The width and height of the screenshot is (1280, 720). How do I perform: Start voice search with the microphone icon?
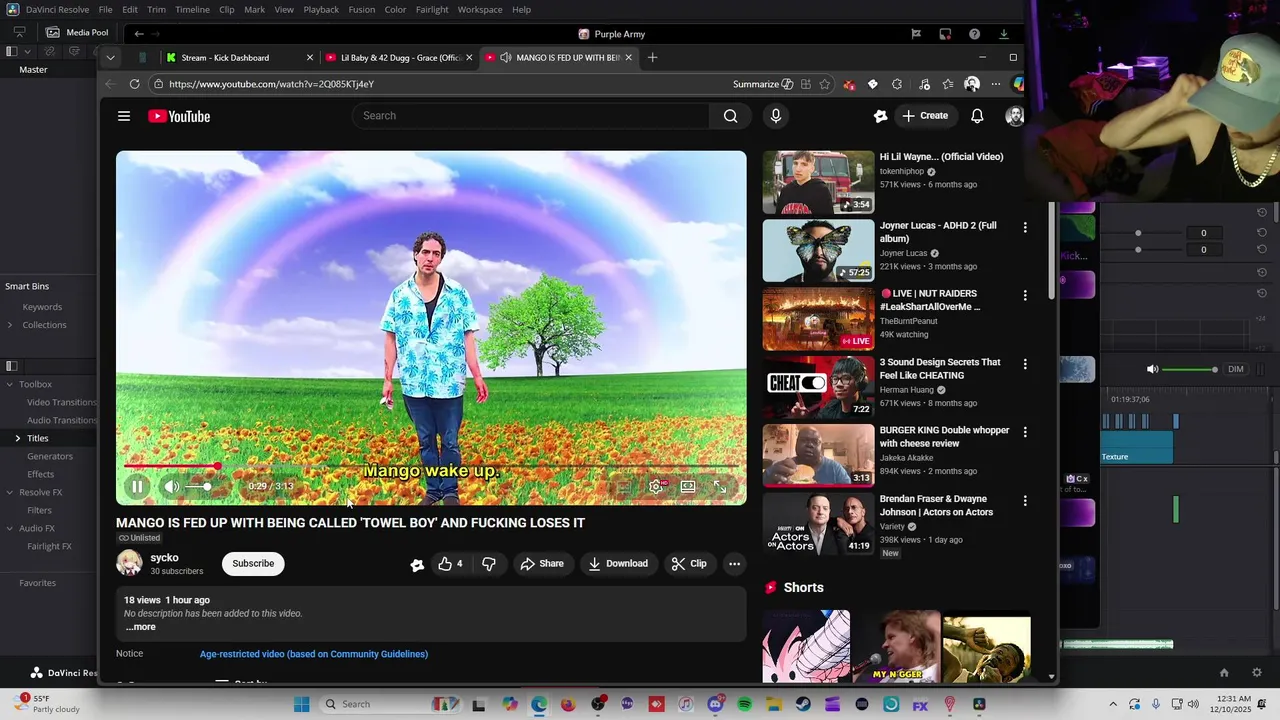(775, 116)
